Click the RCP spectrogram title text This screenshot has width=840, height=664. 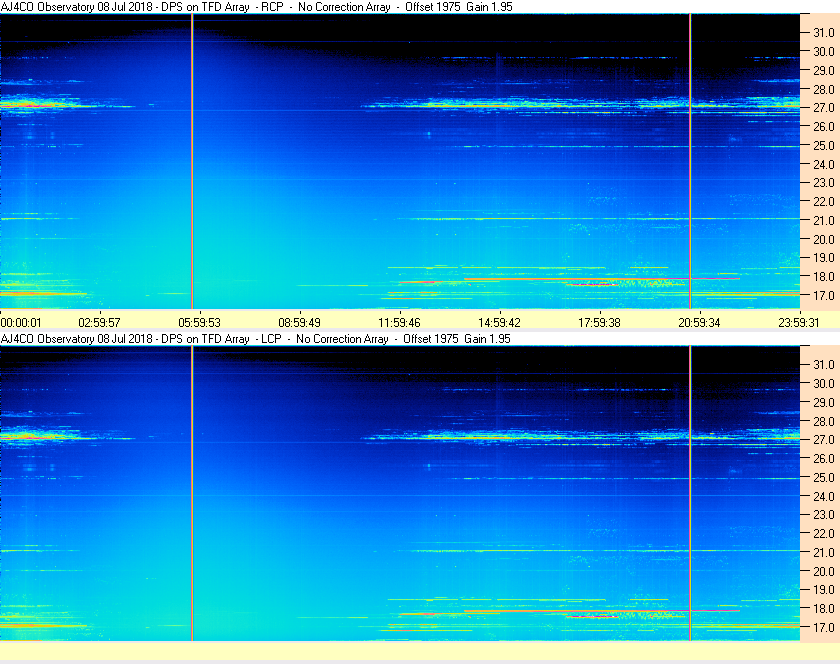tap(257, 7)
